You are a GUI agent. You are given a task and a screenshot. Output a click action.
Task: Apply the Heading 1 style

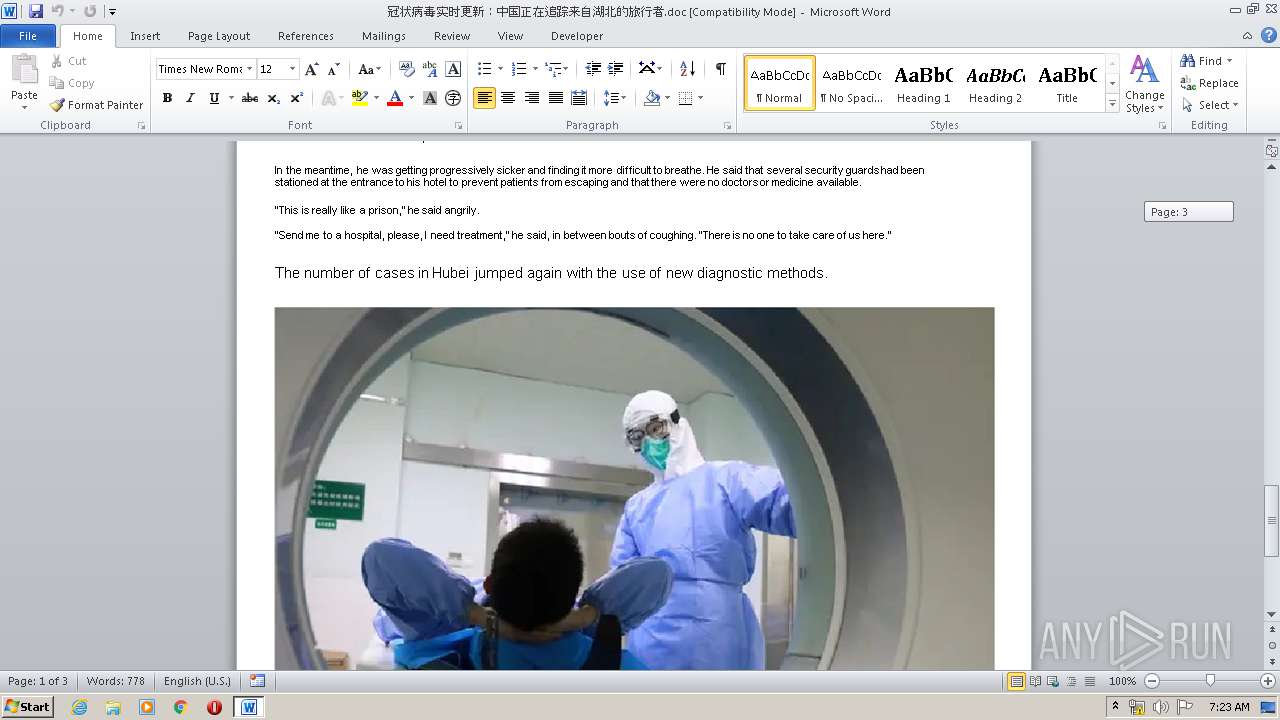pos(923,83)
